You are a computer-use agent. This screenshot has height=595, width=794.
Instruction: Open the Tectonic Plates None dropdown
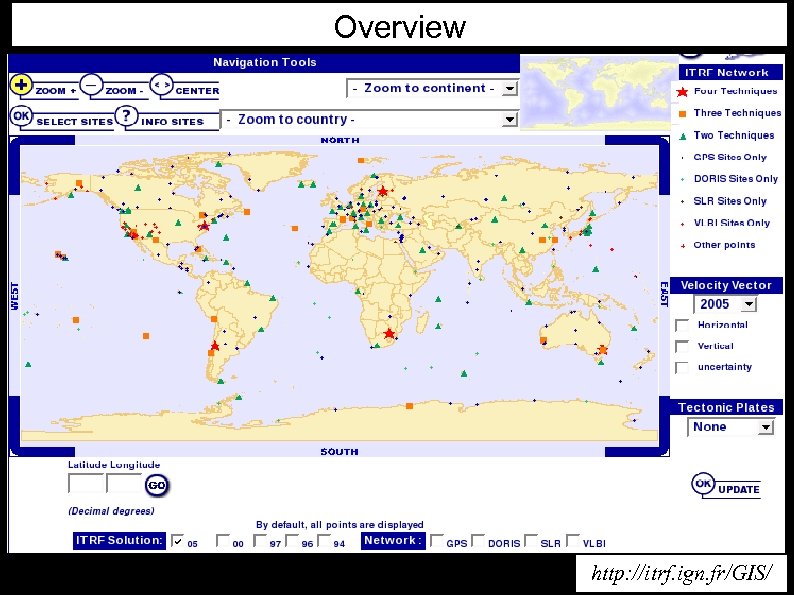click(731, 427)
